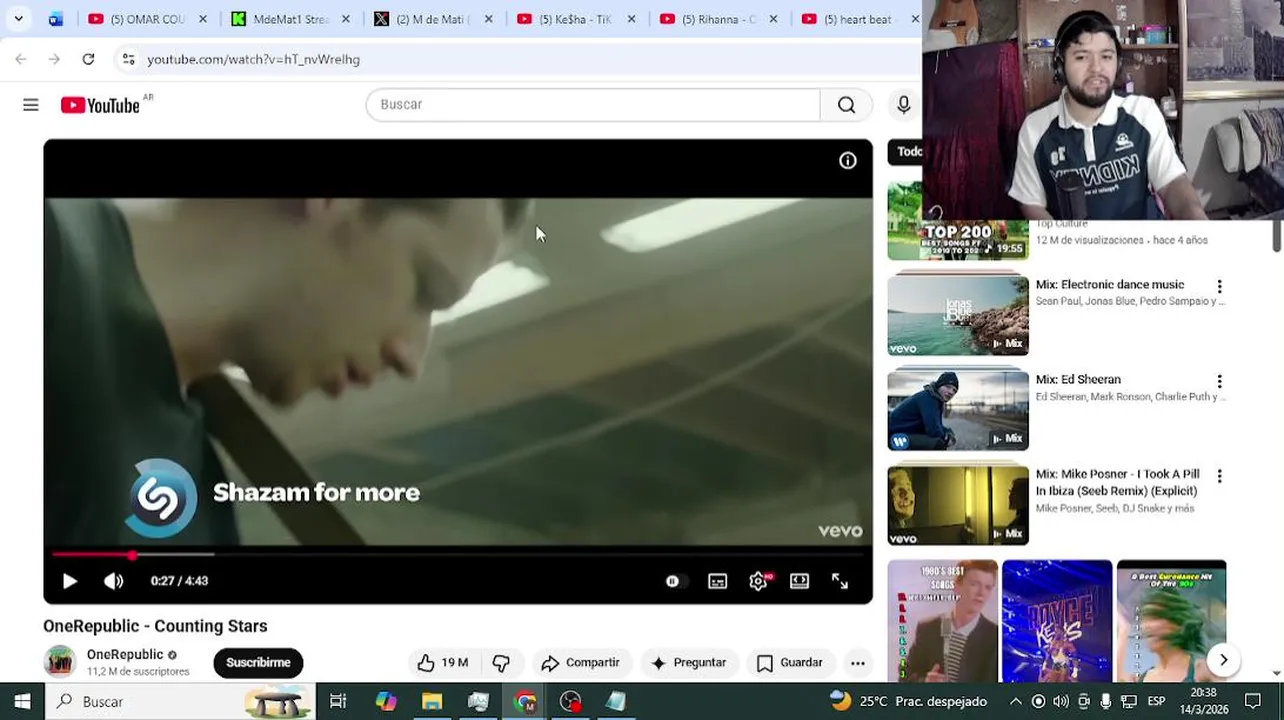This screenshot has height=720, width=1284.
Task: Open the TOP 200 best songs thumbnail
Action: point(958,221)
